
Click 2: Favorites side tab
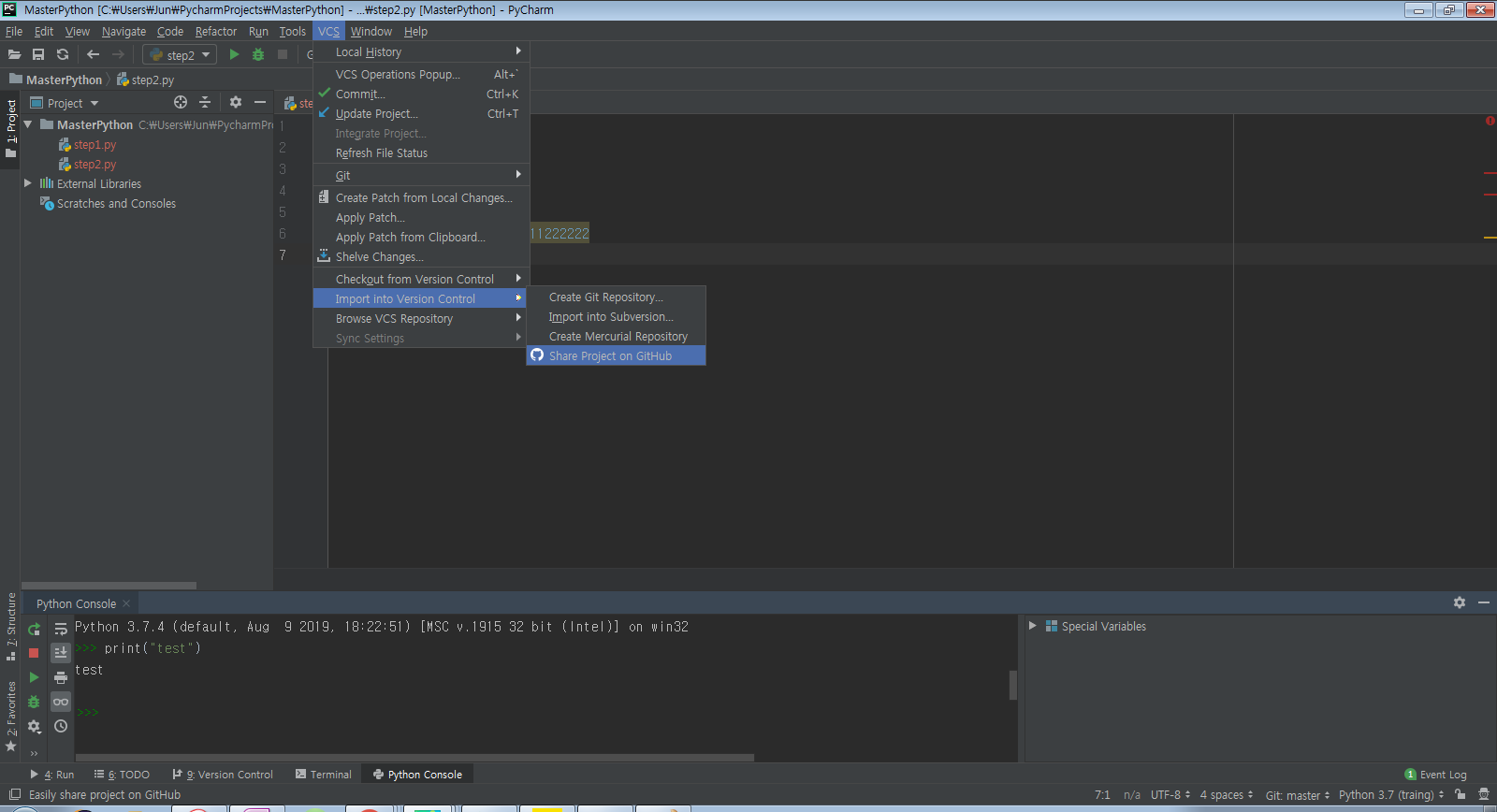(x=11, y=716)
